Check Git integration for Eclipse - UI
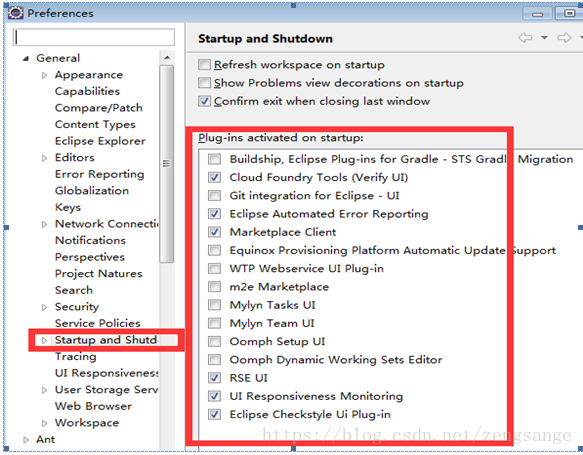583x455 pixels. tap(214, 196)
